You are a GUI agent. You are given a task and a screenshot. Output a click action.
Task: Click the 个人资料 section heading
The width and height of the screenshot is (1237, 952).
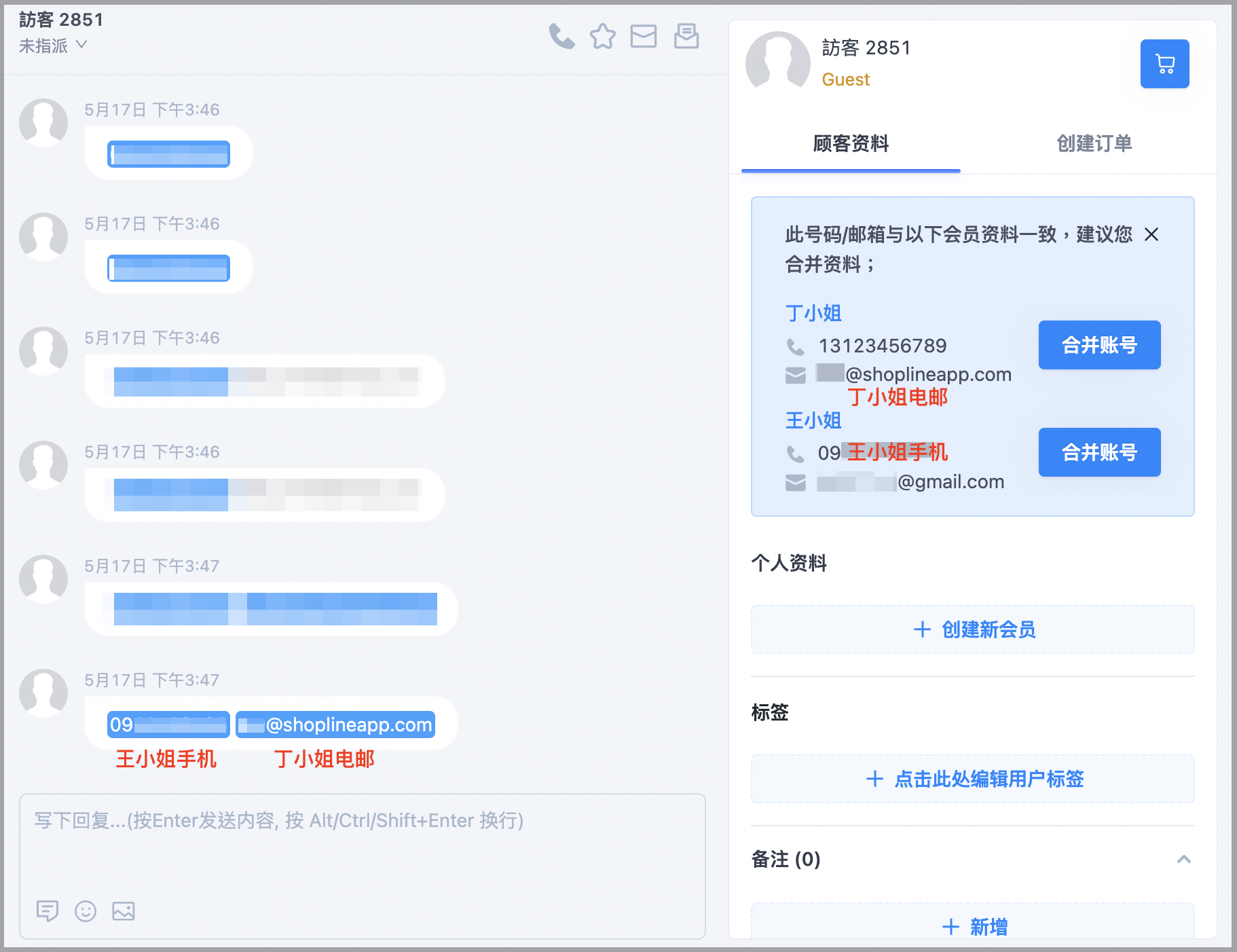tap(789, 563)
